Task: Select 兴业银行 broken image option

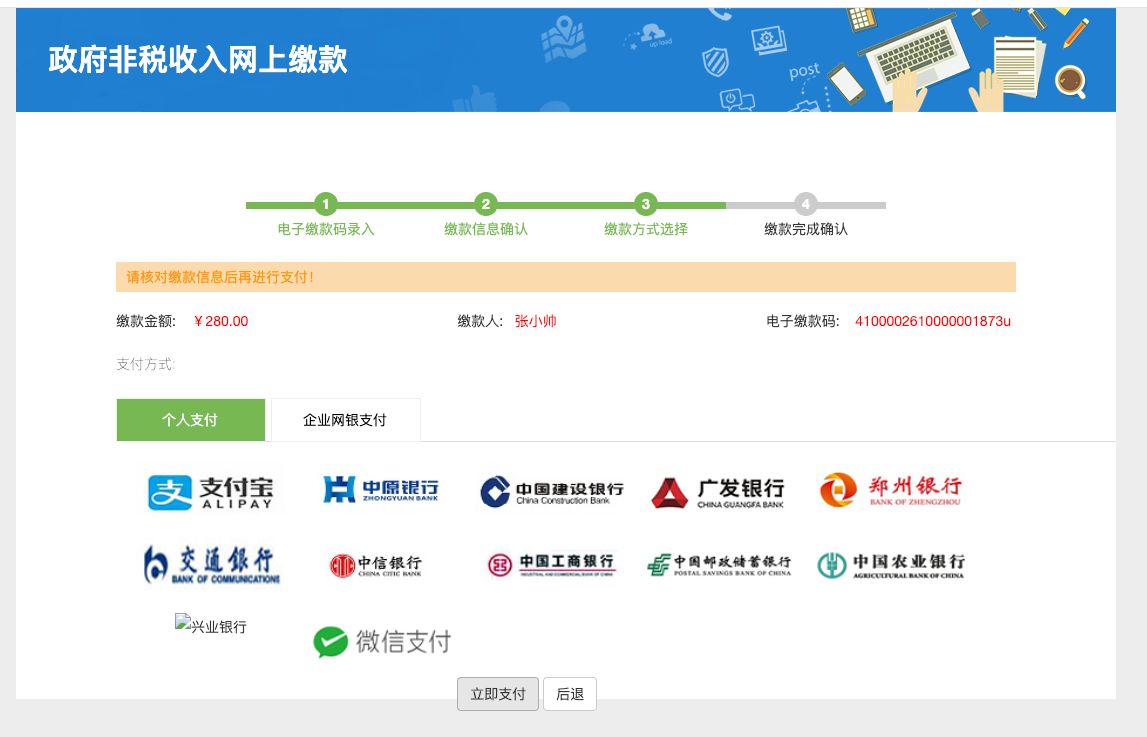Action: pyautogui.click(x=211, y=625)
